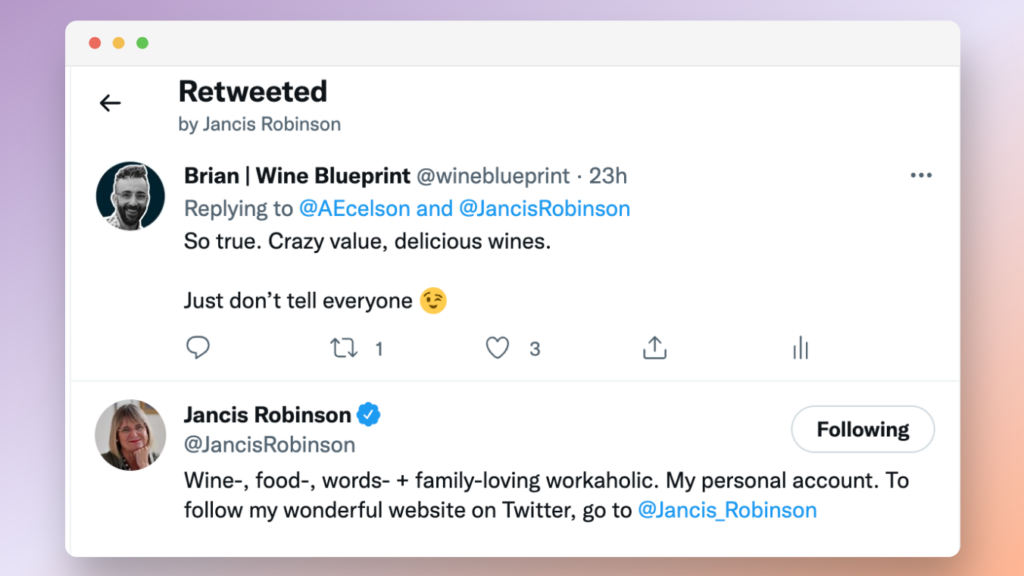Follow the @Jancis_Robinson website account link
The height and width of the screenshot is (576, 1024).
727,510
